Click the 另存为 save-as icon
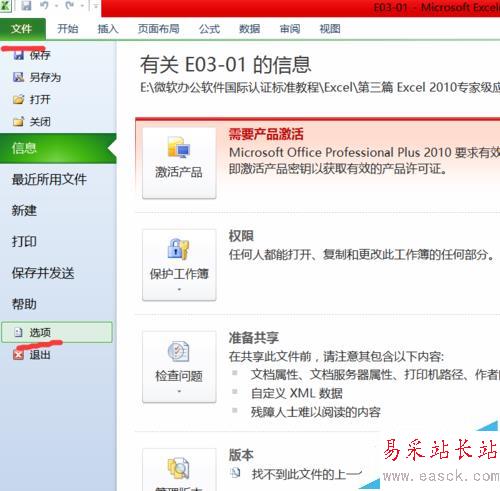Image resolution: width=500 pixels, height=491 pixels. coord(19,77)
